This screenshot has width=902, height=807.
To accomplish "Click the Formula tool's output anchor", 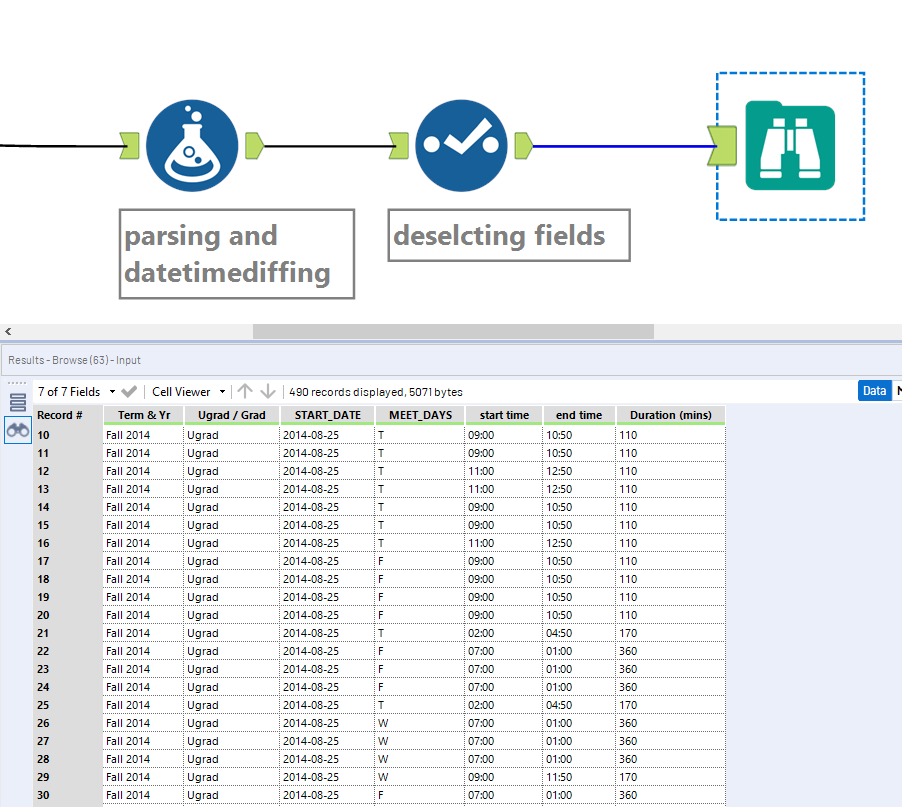I will coord(254,146).
